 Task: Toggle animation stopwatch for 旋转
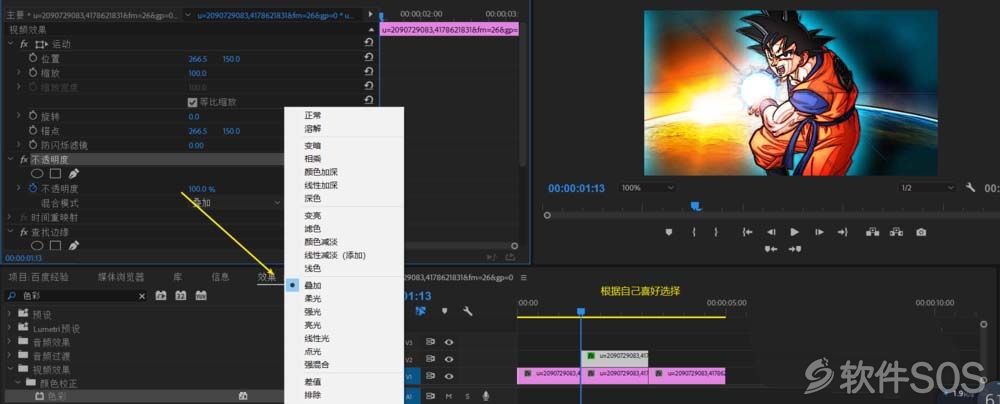pyautogui.click(x=33, y=116)
